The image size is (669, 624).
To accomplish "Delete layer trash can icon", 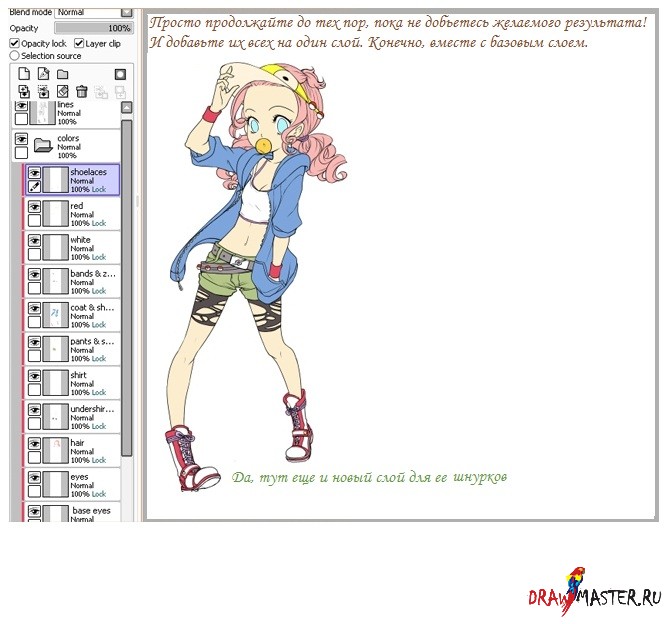I will [81, 92].
